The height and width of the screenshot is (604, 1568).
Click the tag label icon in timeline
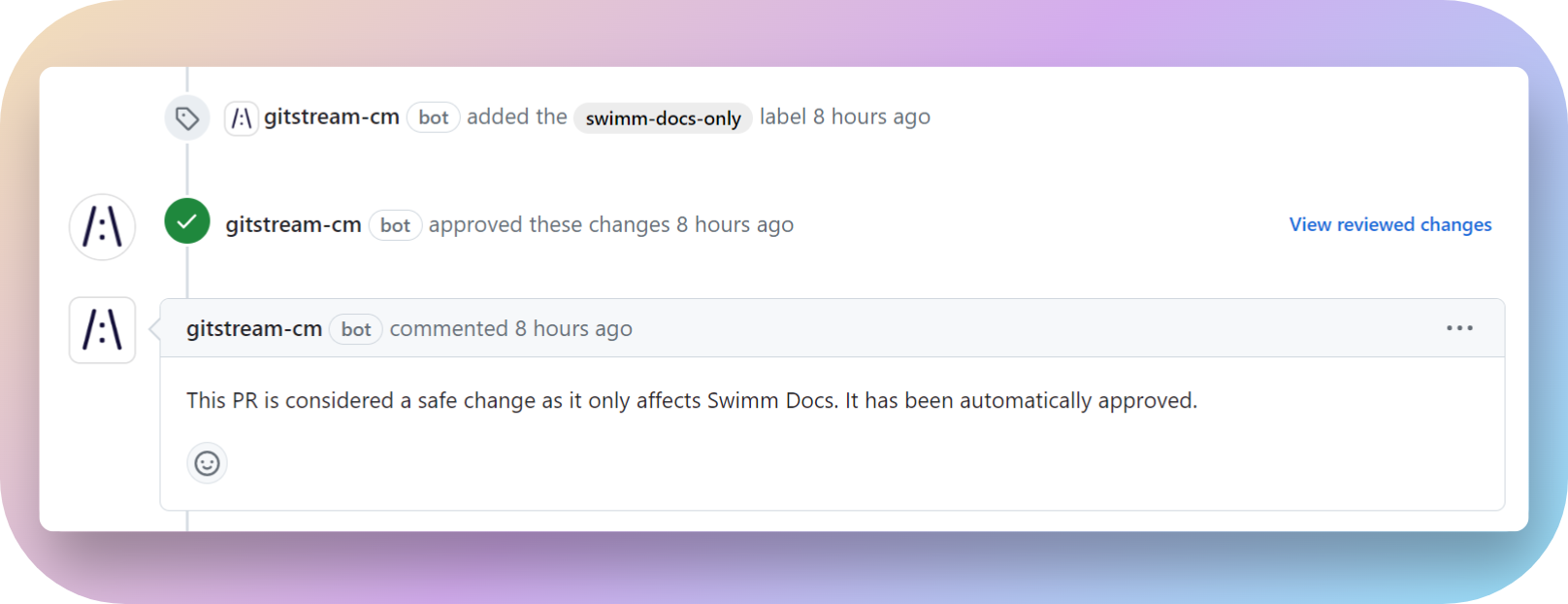click(x=187, y=118)
